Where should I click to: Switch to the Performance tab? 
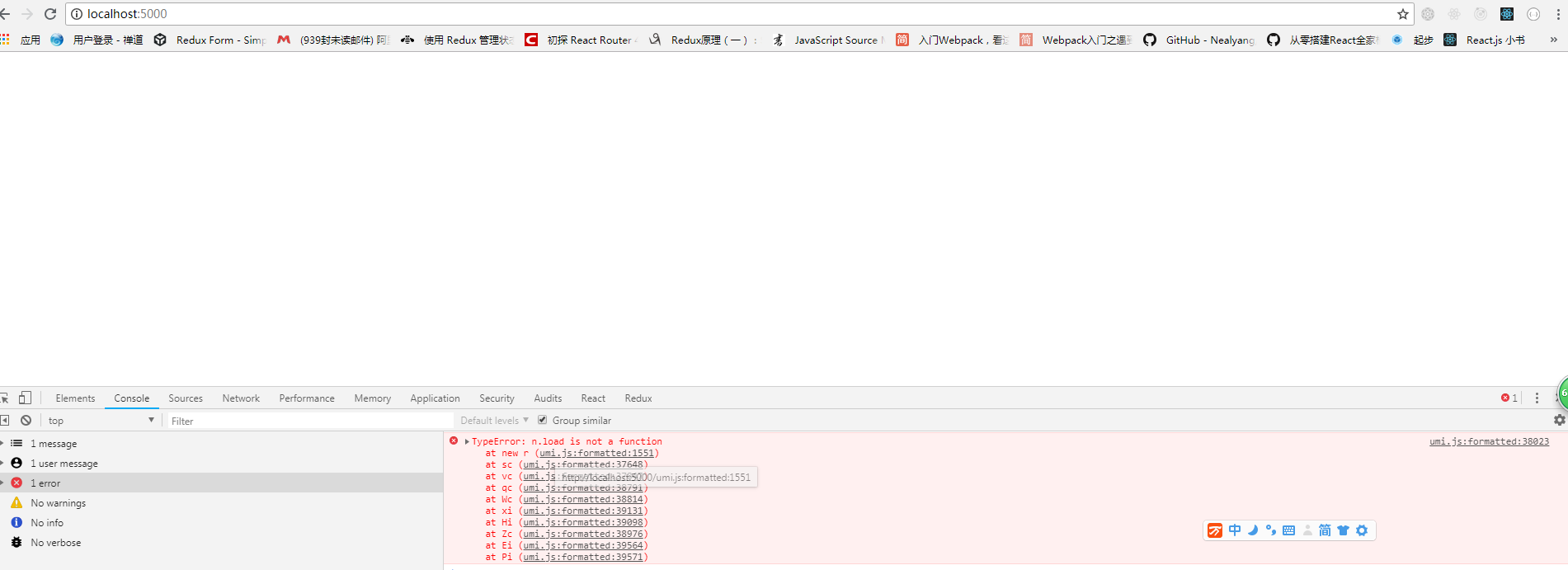(307, 398)
